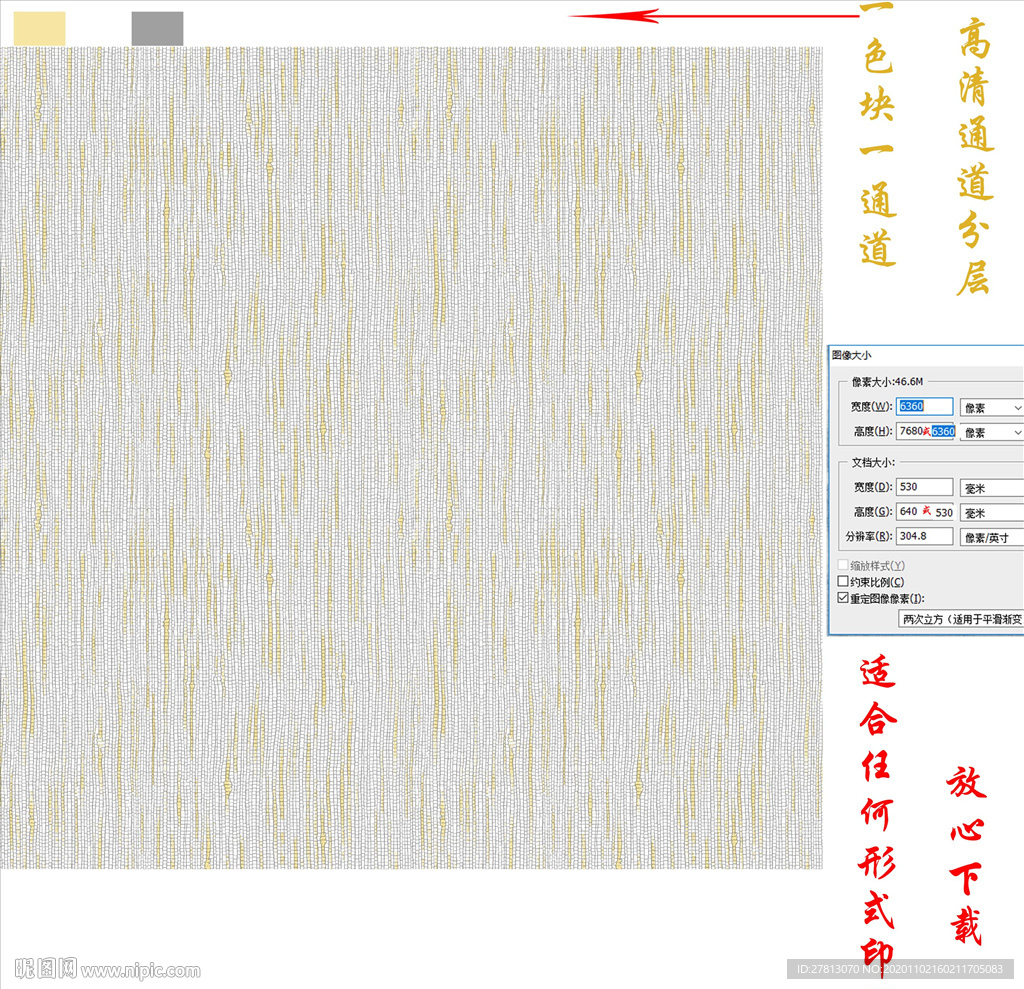Click the disabled 缩放样式(Y) checkbox
This screenshot has width=1024, height=989.
(x=843, y=564)
